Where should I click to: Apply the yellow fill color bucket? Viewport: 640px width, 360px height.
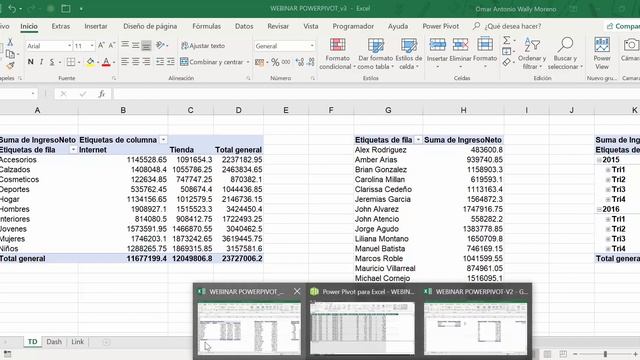90,62
